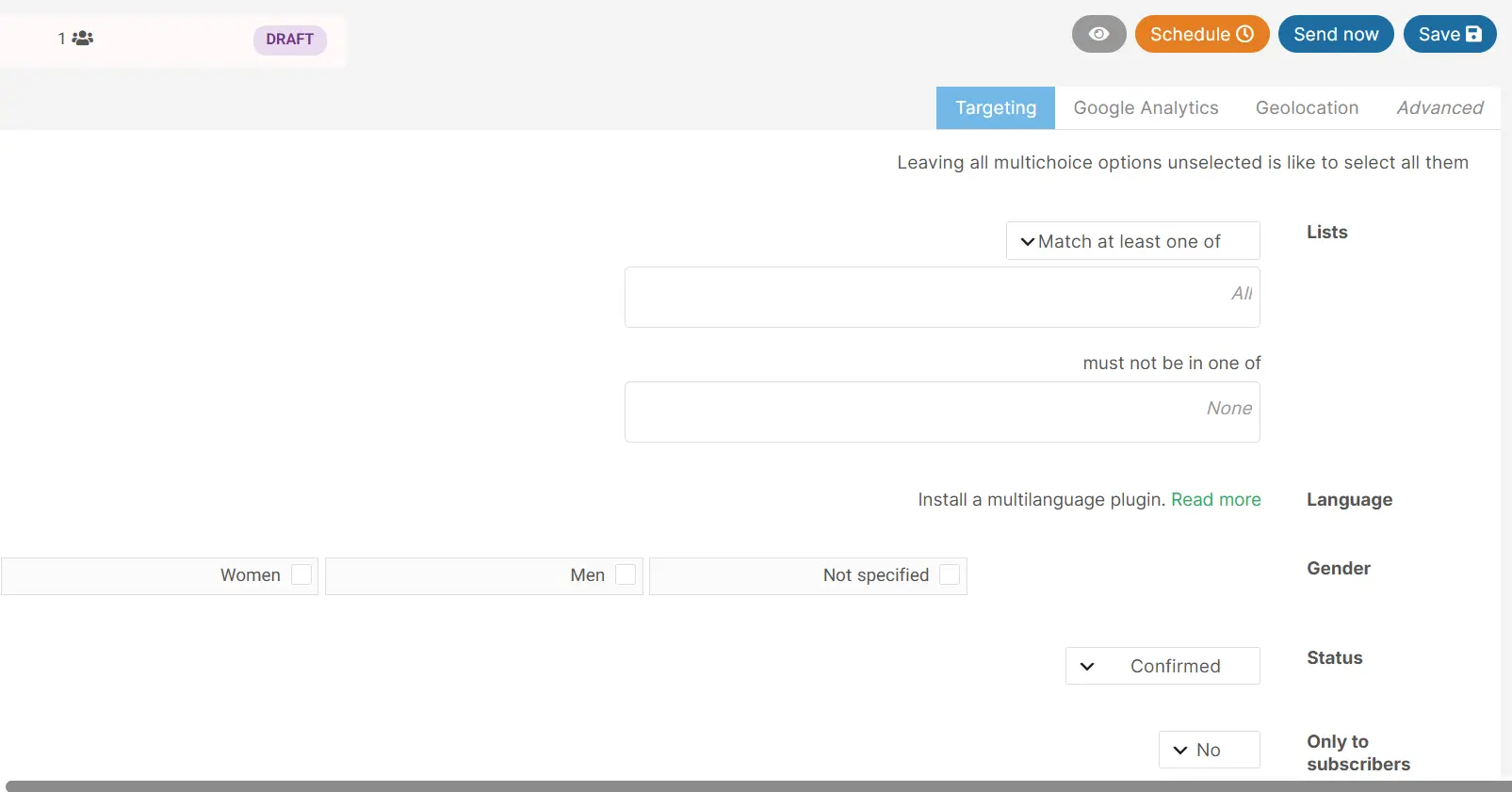Screen dimensions: 1512x792
Task: Click the Gender label text
Action: (1339, 569)
